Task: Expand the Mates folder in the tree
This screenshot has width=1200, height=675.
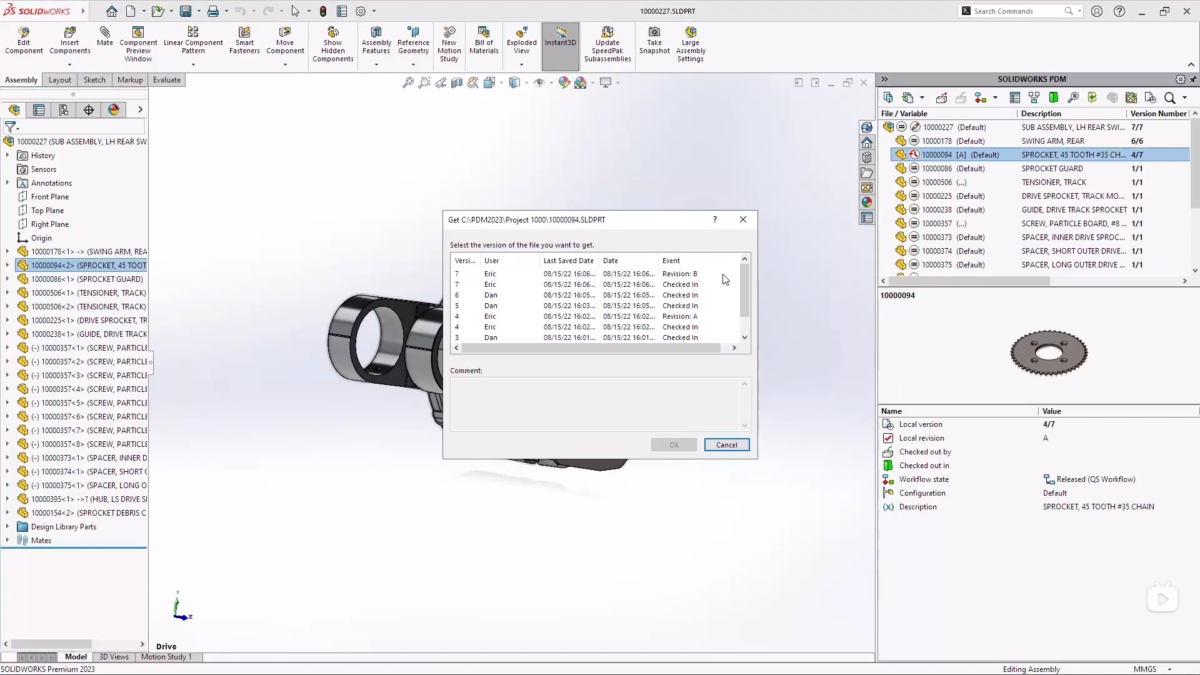Action: pyautogui.click(x=8, y=540)
